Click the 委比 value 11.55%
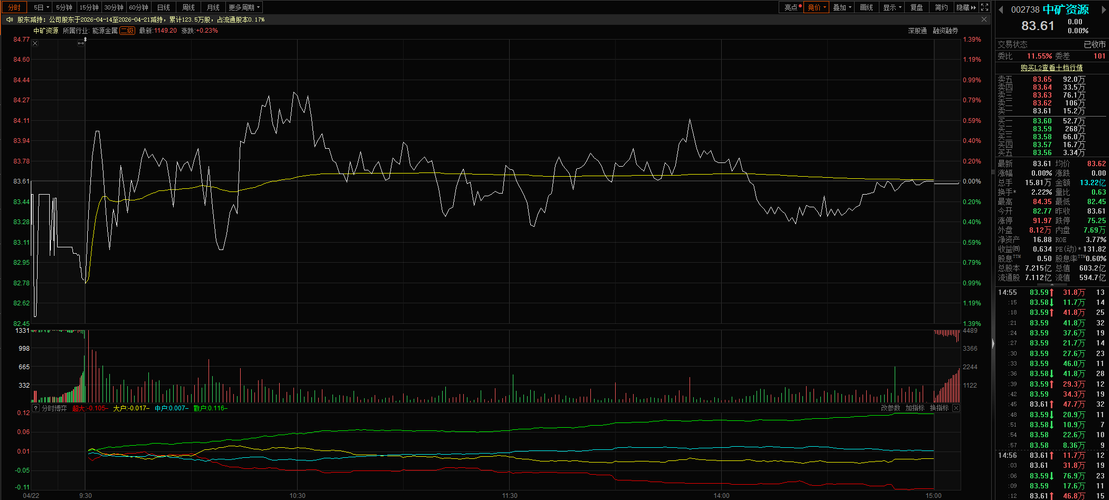 click(1040, 55)
